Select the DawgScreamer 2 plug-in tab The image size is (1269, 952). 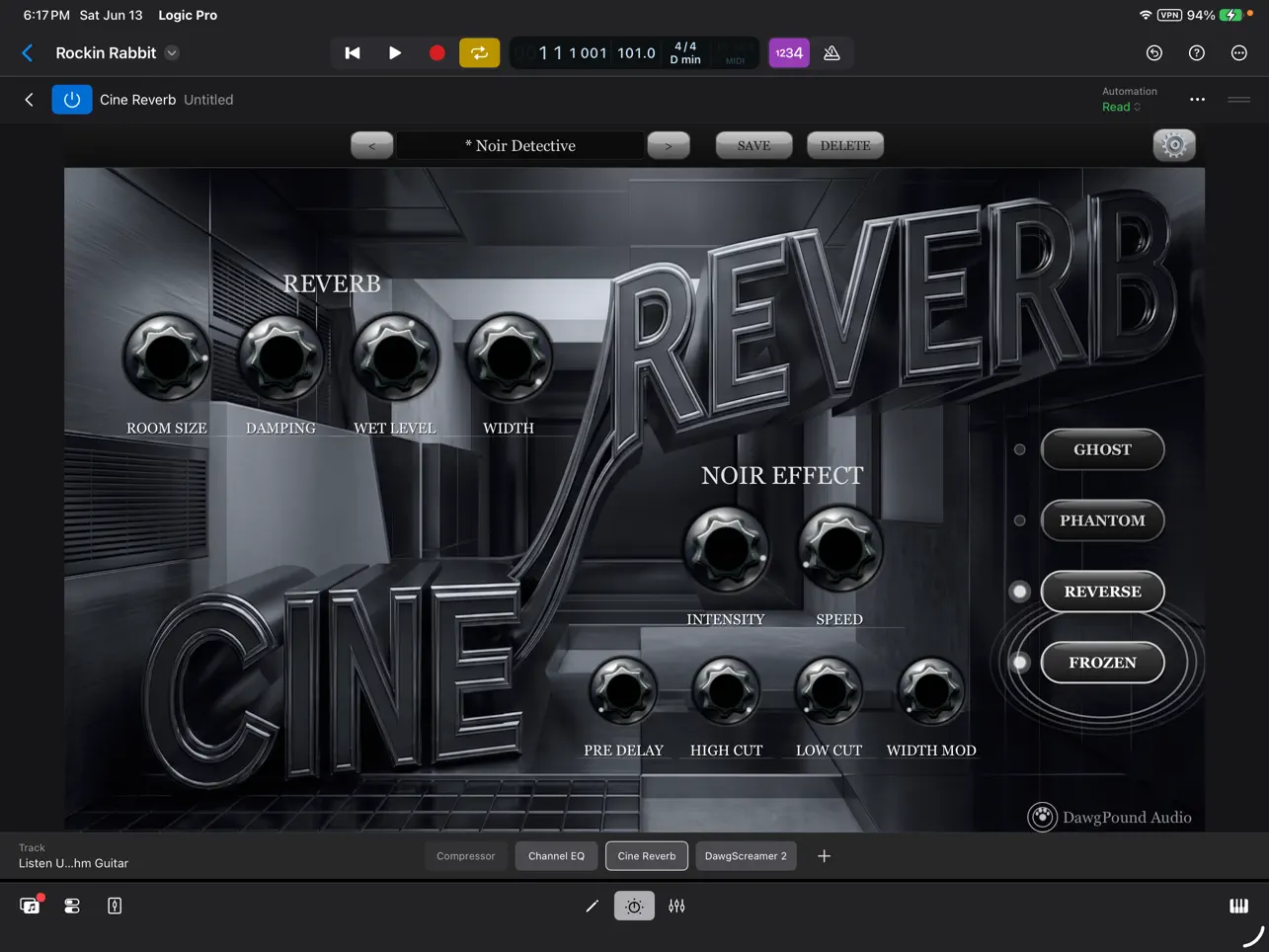746,856
